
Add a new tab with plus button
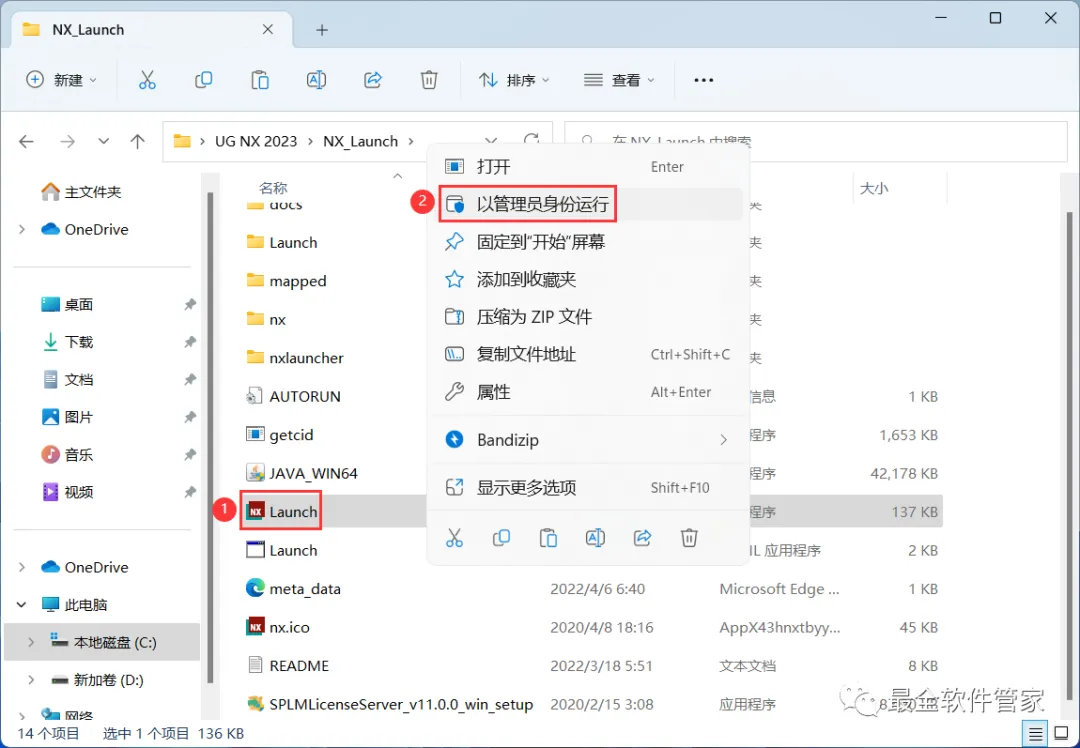322,30
